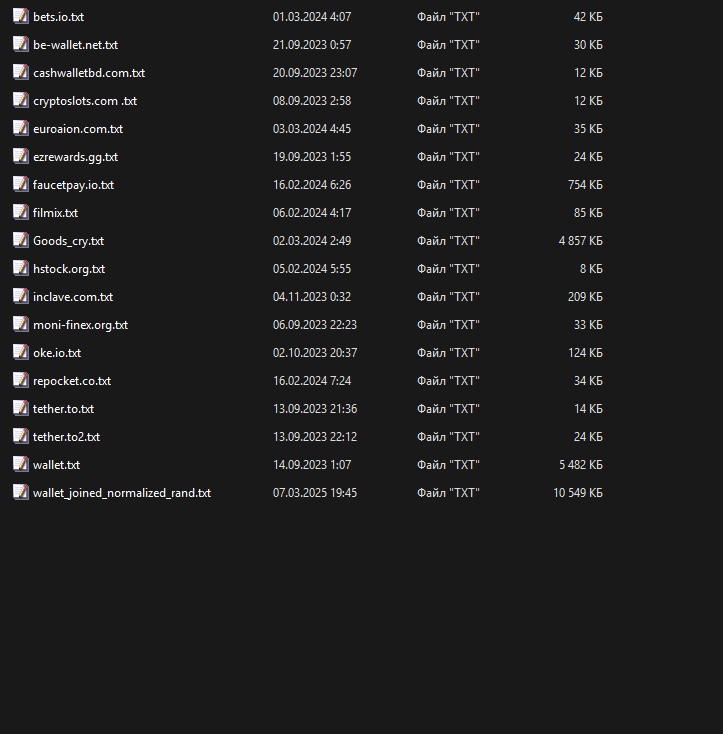
Task: Select the ezrewards.gg.txt file entry
Action: pos(75,157)
